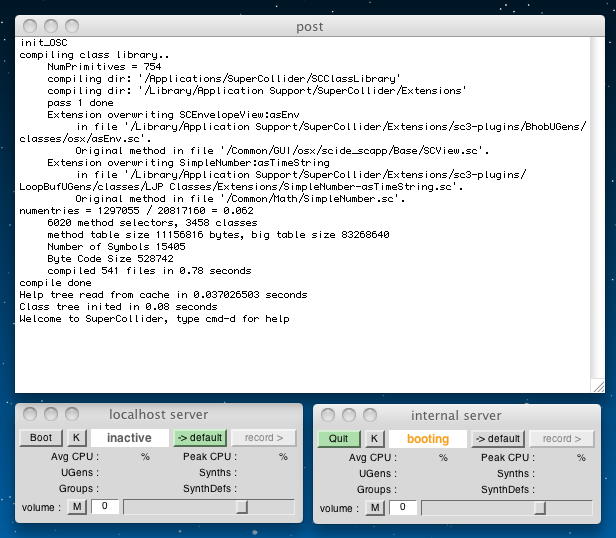
Task: Close the localhost server window
Action: pyautogui.click(x=30, y=414)
